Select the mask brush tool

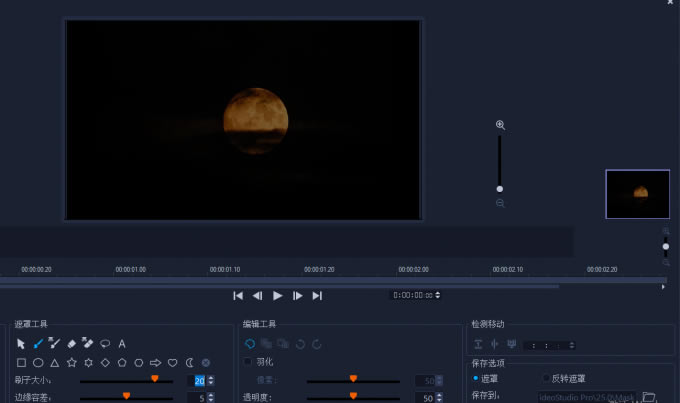point(38,344)
